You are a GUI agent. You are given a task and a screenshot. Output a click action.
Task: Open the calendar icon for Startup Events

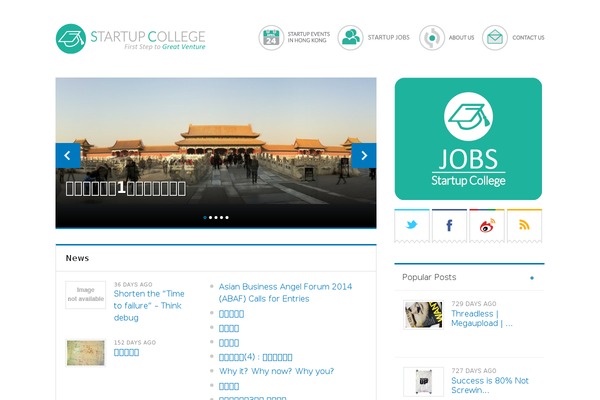pos(271,38)
